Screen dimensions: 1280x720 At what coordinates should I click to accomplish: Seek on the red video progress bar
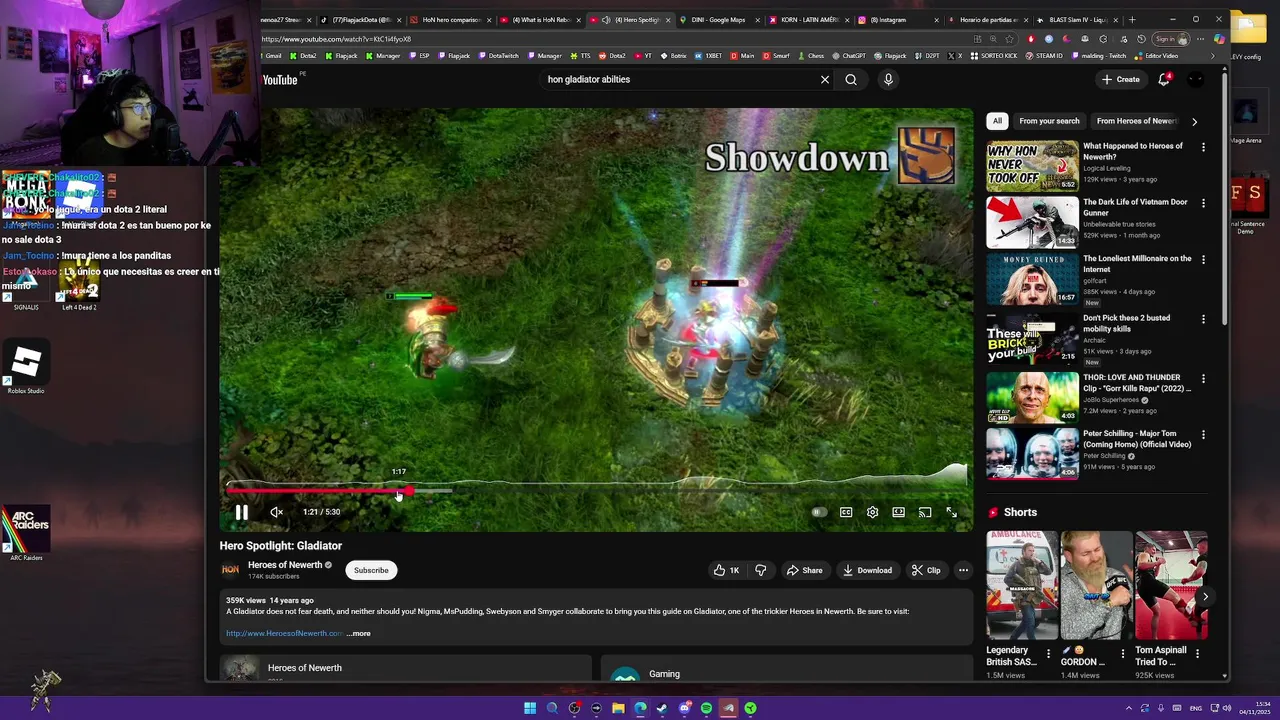click(318, 490)
